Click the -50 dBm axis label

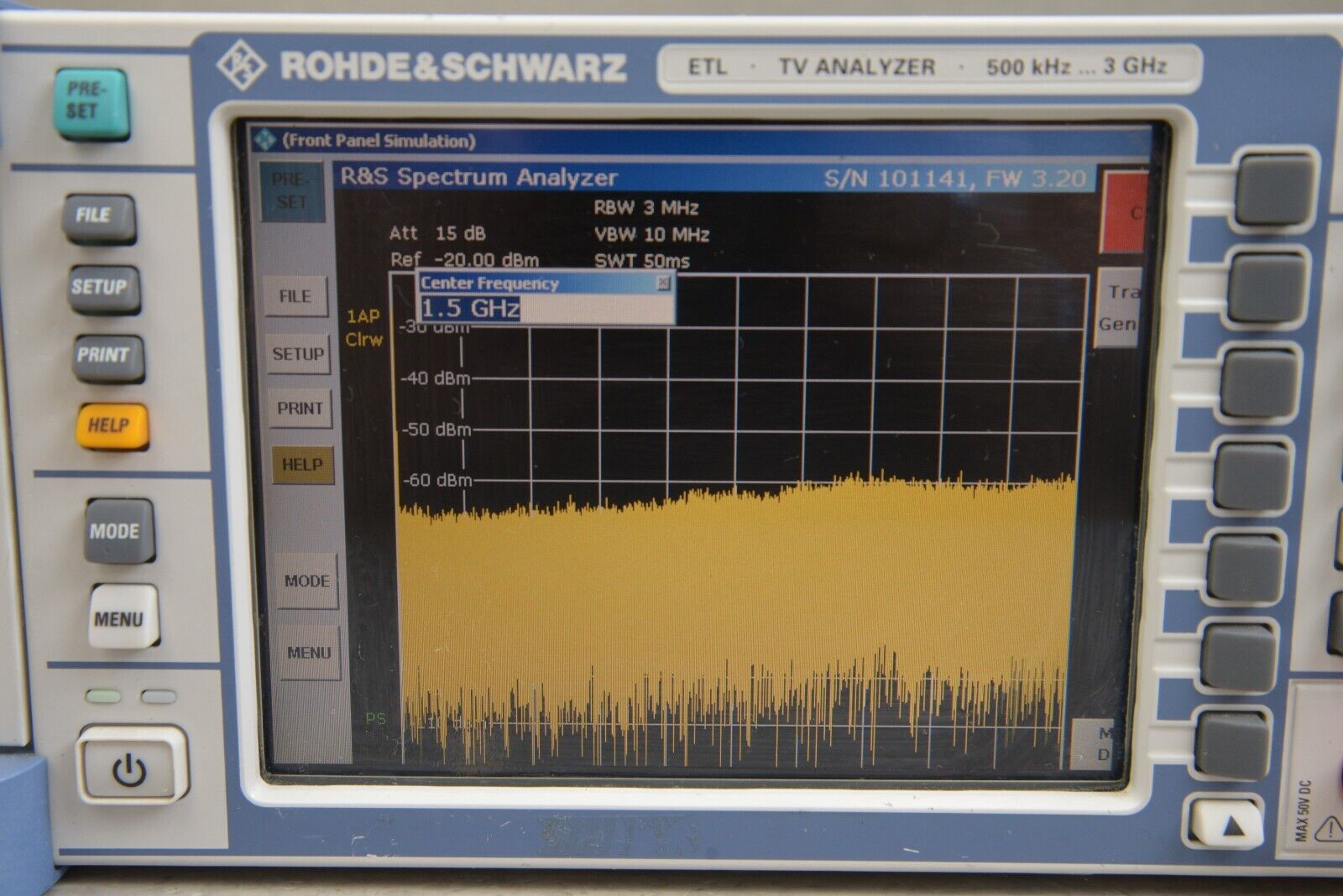(436, 430)
